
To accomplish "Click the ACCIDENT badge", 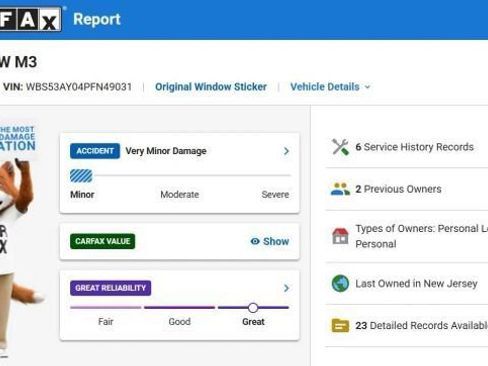I will click(x=95, y=151).
